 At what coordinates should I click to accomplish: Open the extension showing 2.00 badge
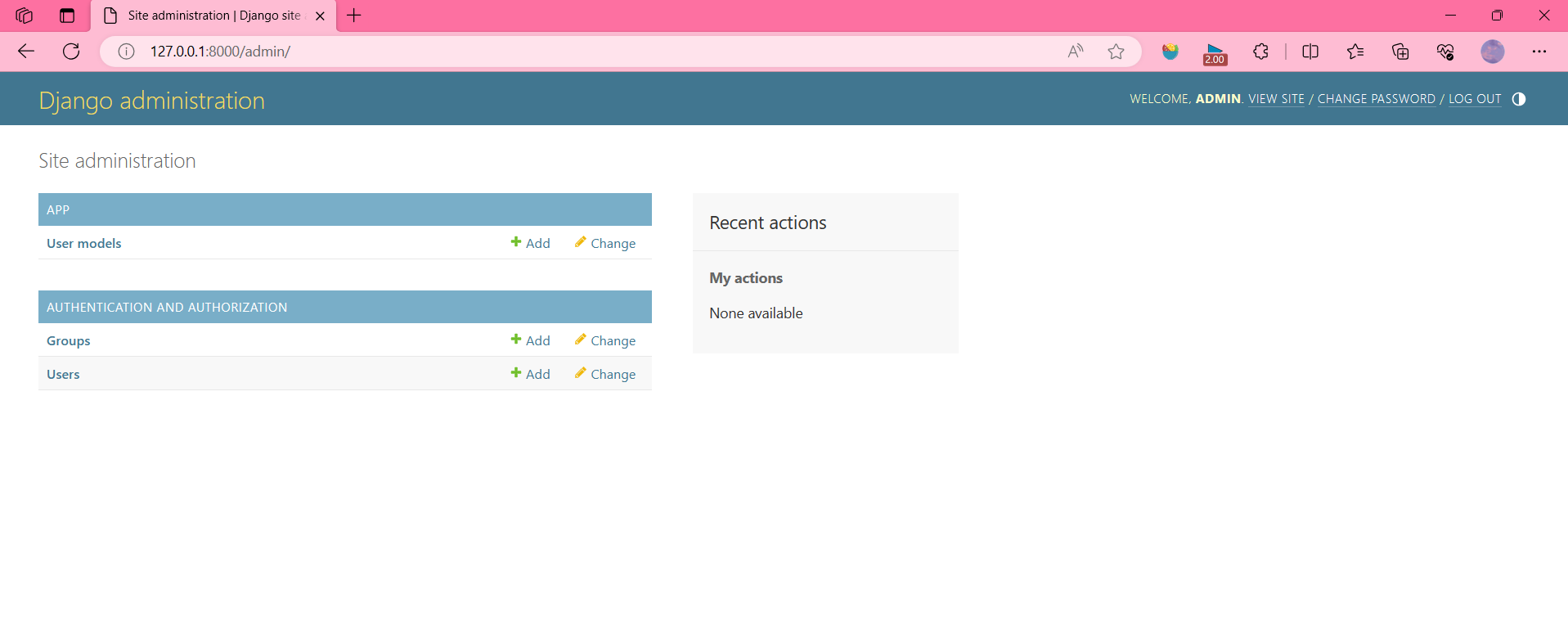click(1215, 53)
